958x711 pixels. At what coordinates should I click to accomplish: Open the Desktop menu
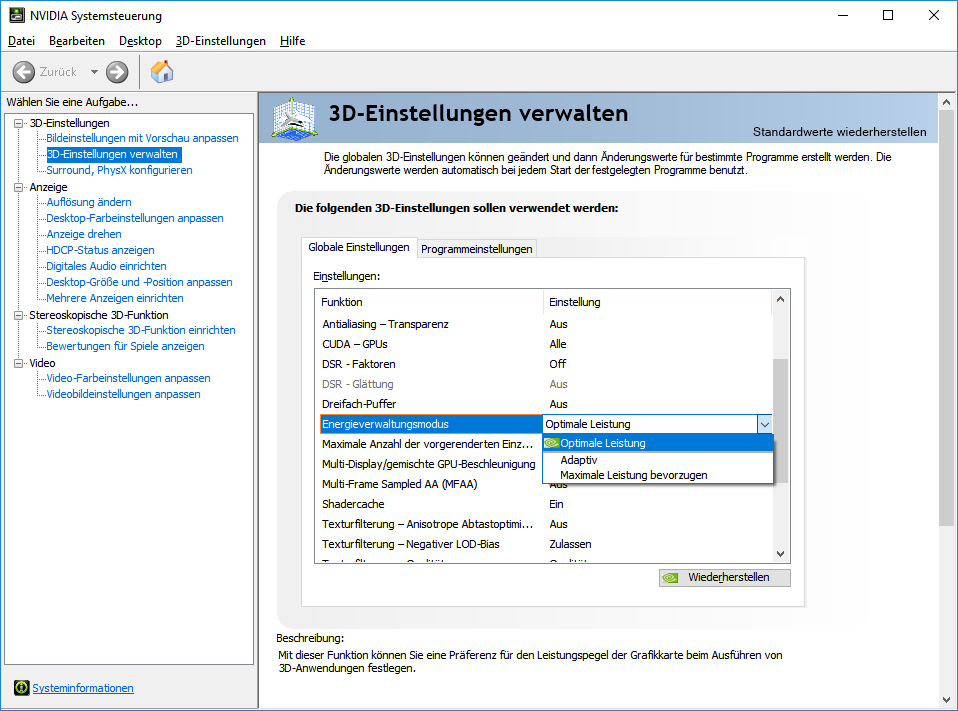[141, 41]
